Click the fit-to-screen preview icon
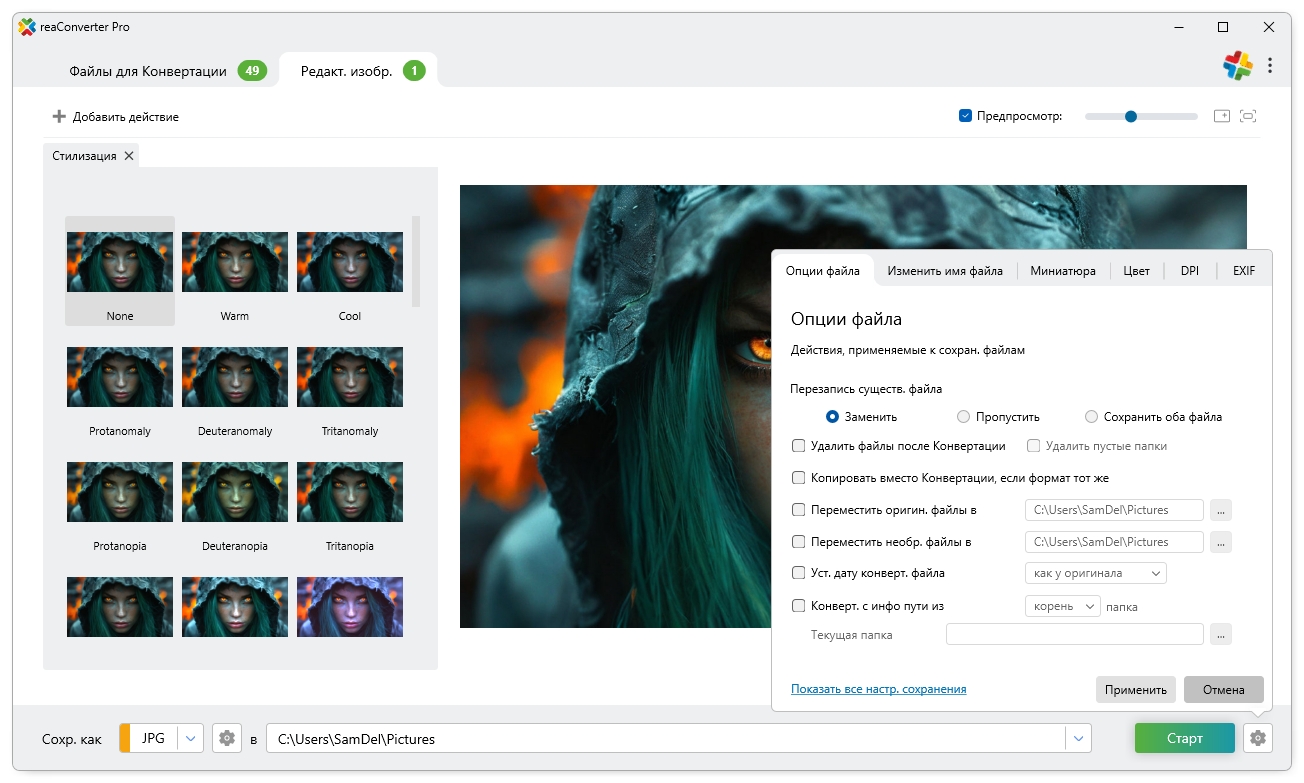 tap(1248, 116)
